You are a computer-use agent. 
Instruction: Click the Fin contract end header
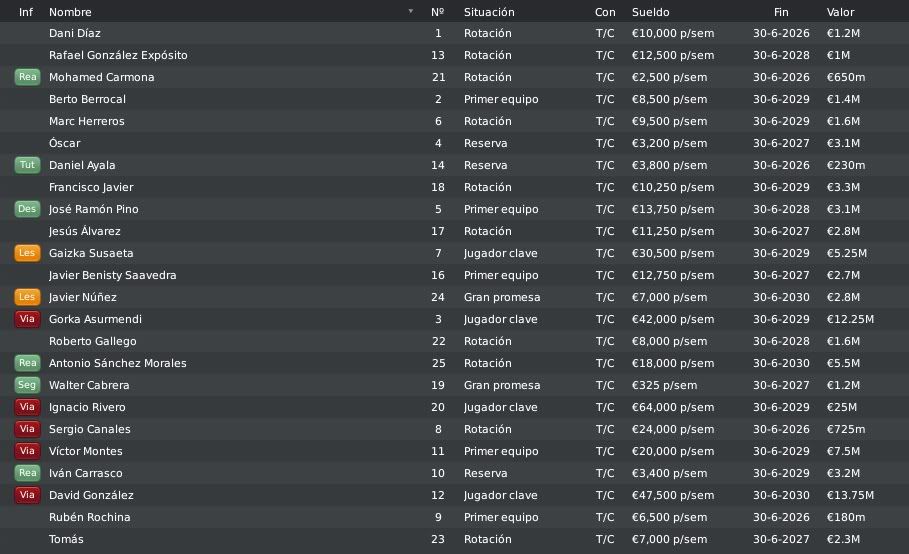point(781,12)
